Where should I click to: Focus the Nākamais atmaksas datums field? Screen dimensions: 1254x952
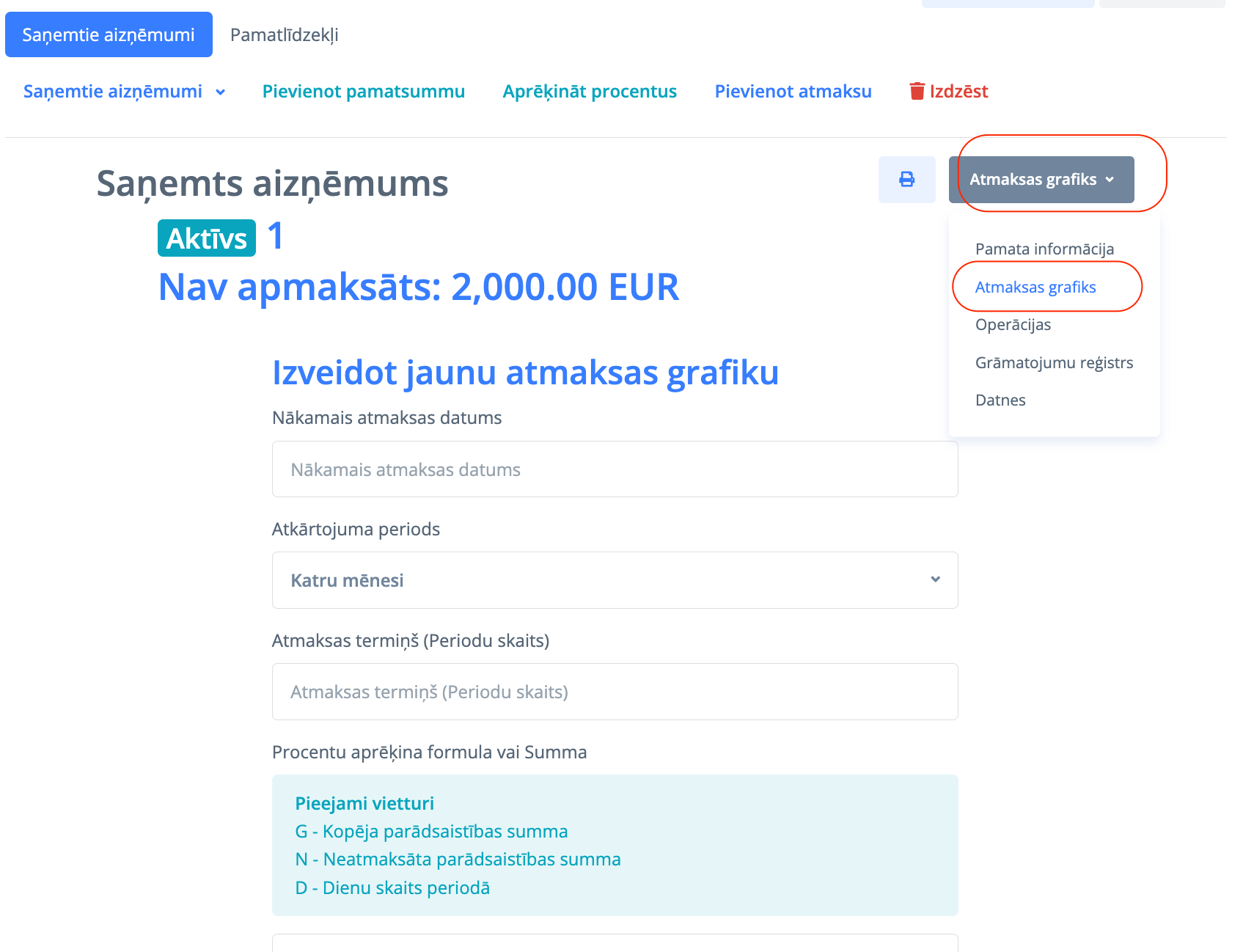[x=615, y=469]
